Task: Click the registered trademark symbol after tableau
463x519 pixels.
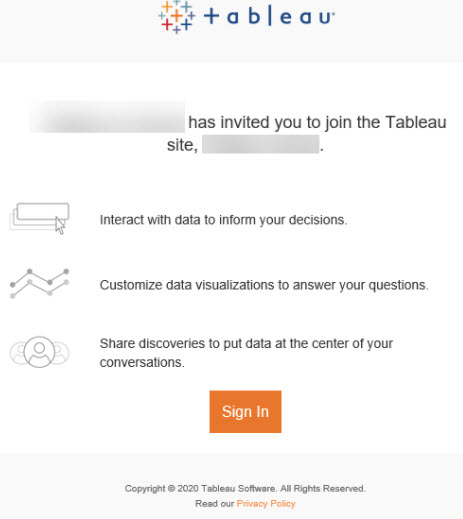Action: click(x=333, y=14)
